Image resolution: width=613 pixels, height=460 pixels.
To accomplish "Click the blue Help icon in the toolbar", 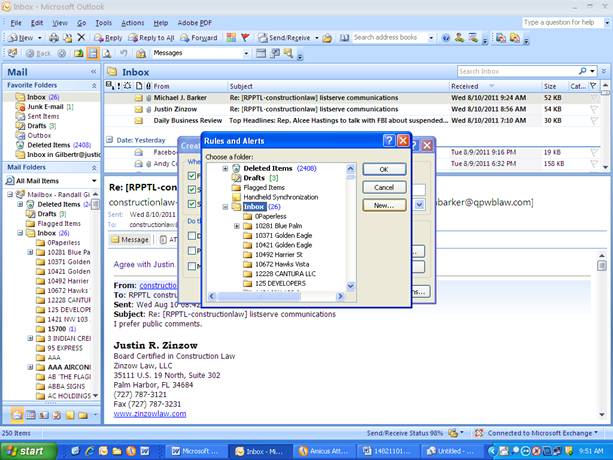I will pyautogui.click(x=446, y=38).
